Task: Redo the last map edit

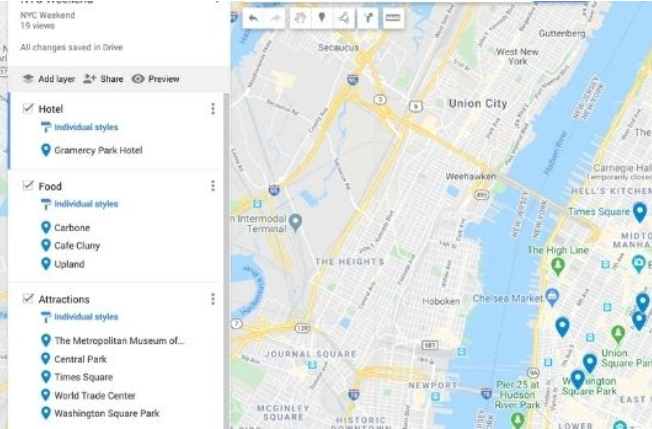Action: (x=275, y=18)
